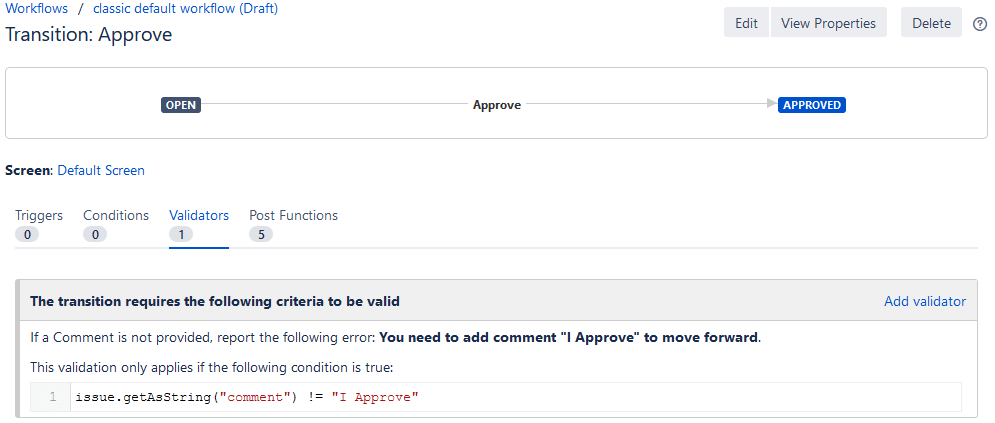Viewport: 995px width, 423px height.
Task: Select the Validators tab
Action: pos(199,215)
